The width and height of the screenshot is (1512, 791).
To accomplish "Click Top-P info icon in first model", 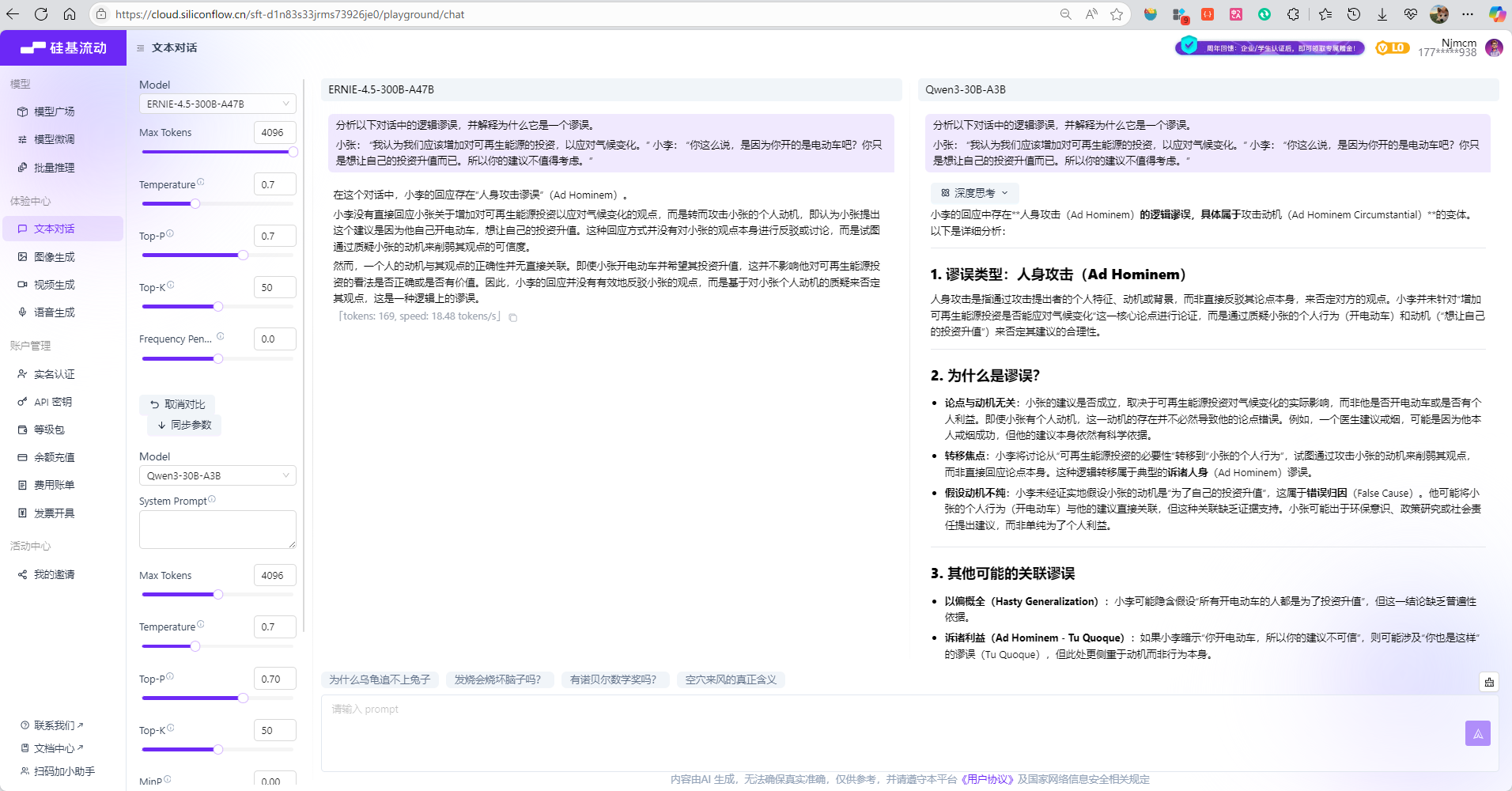I will click(x=170, y=233).
